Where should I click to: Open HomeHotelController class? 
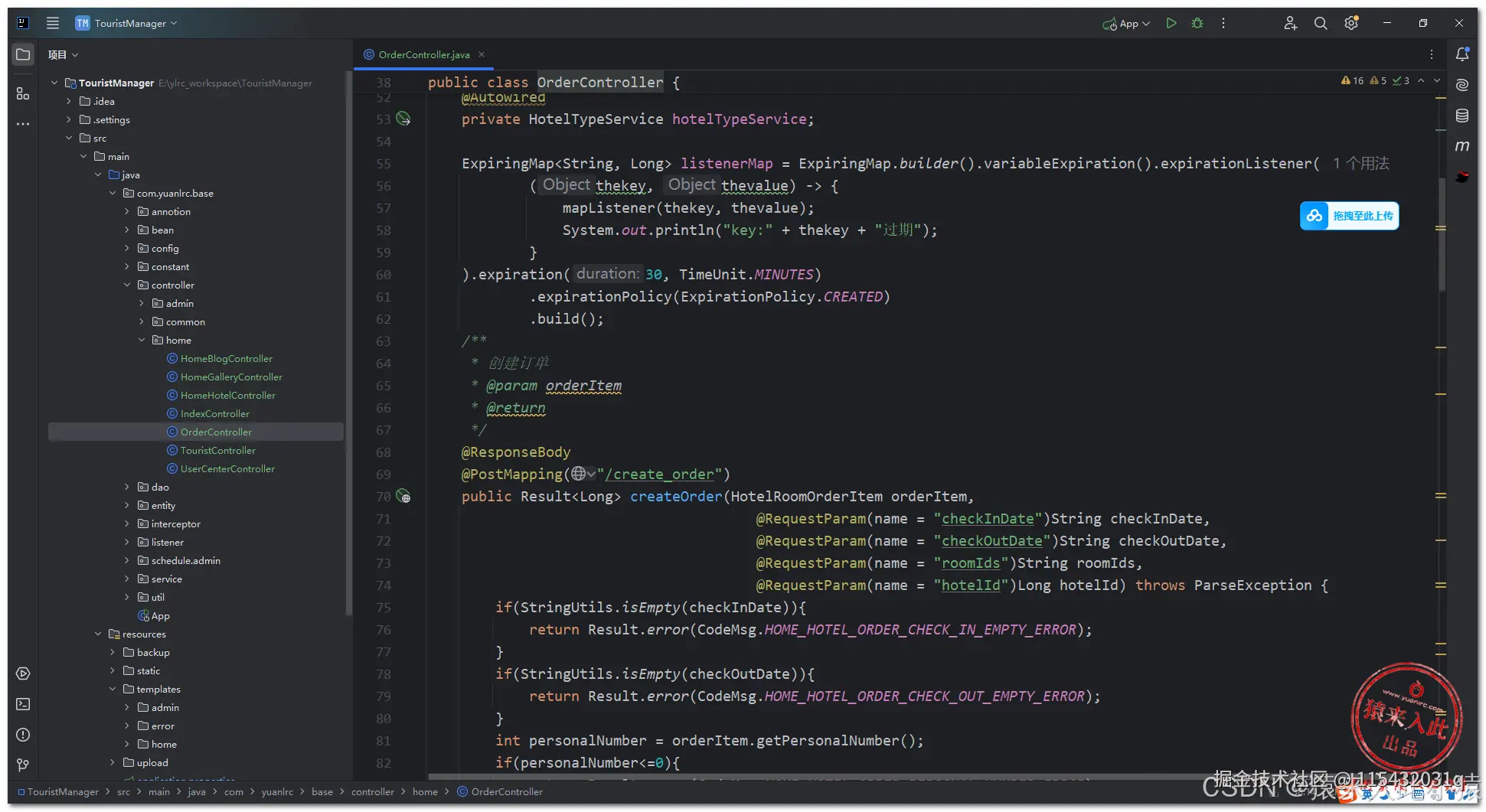tap(227, 395)
